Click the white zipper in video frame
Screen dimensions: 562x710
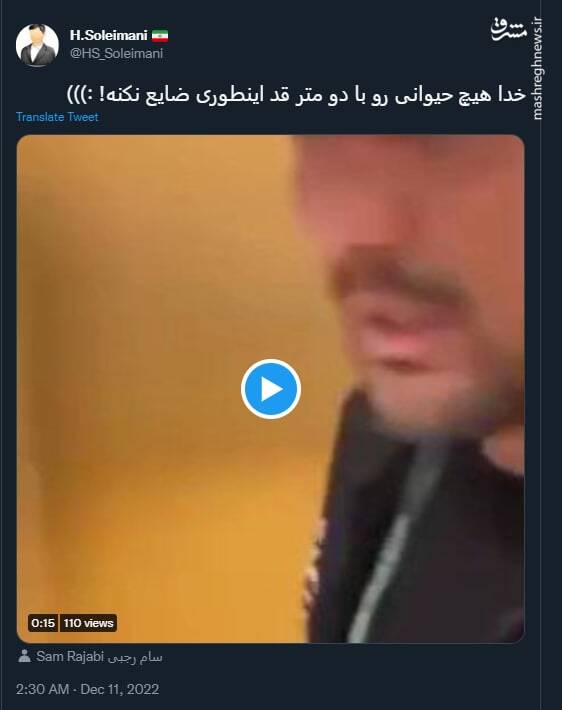tap(392, 543)
